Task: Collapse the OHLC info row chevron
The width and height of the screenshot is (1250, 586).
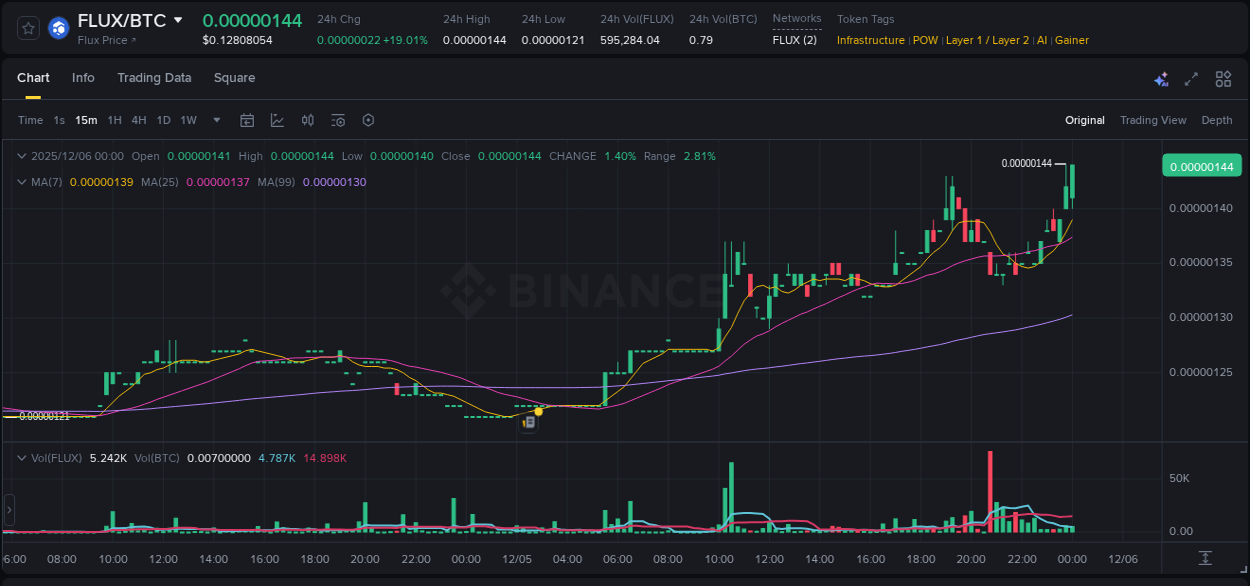Action: tap(22, 156)
